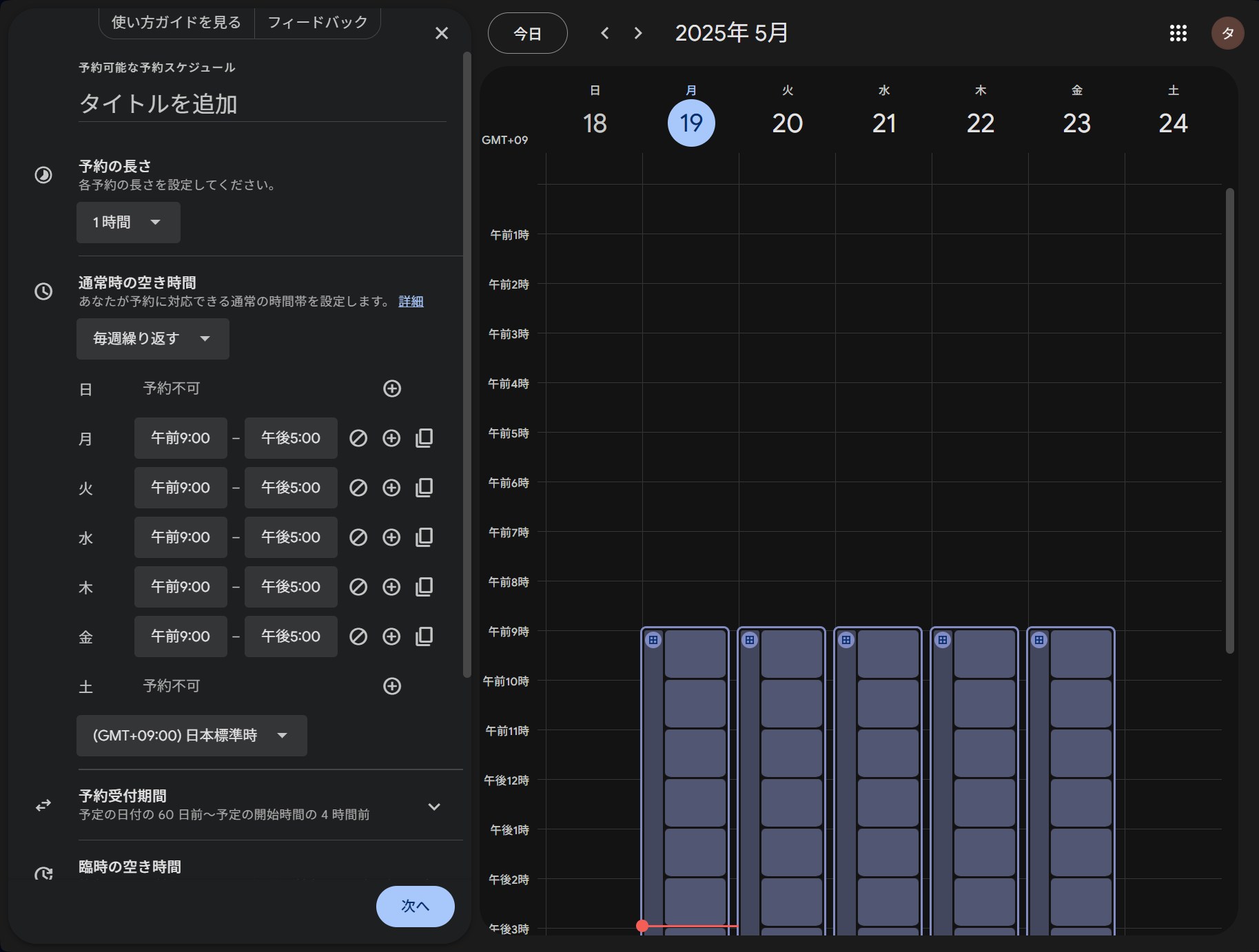Screen dimensions: 1259x952
Task: Add availability period for Sunday (日)
Action: 392,389
